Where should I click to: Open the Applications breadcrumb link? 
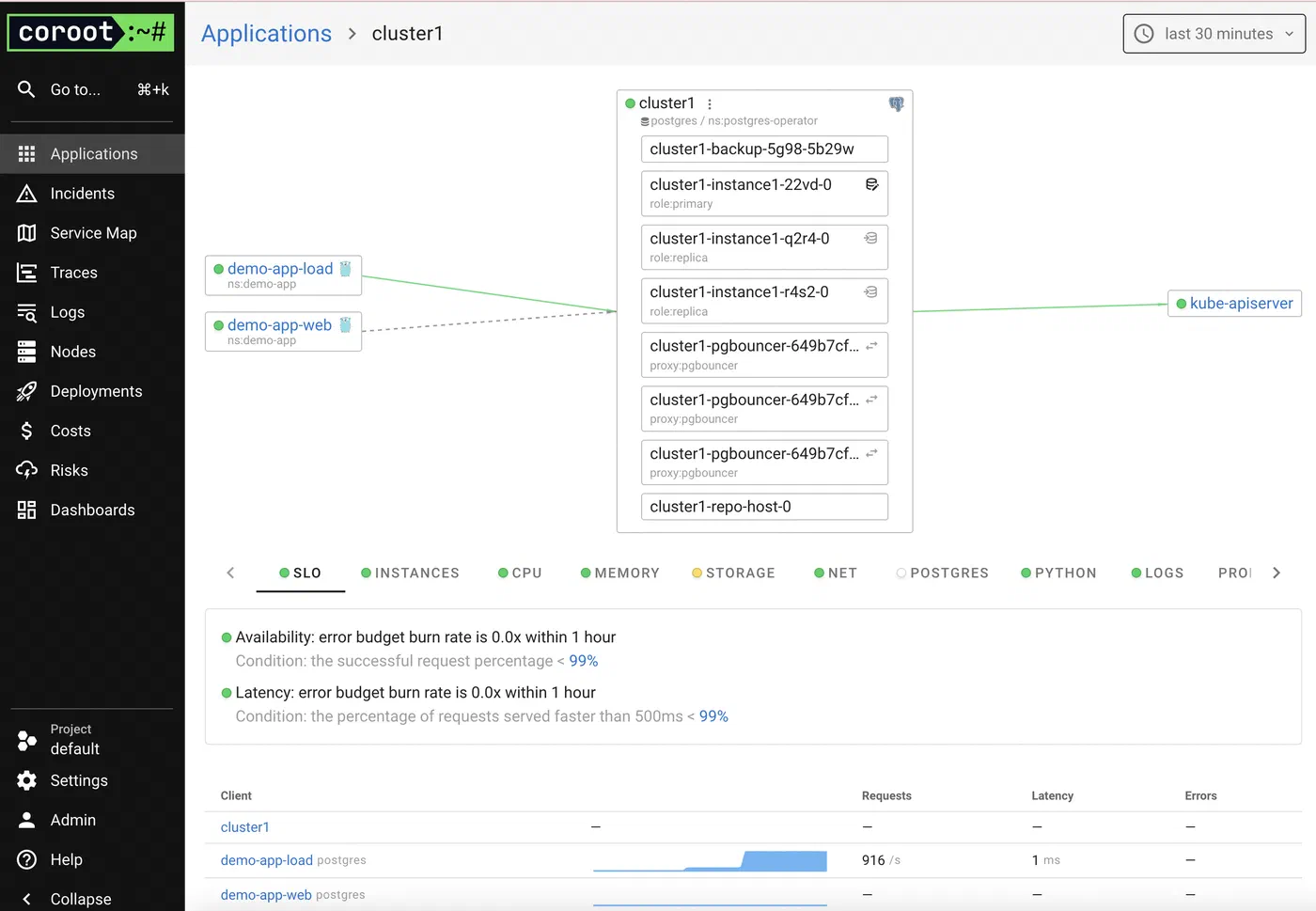tap(266, 34)
